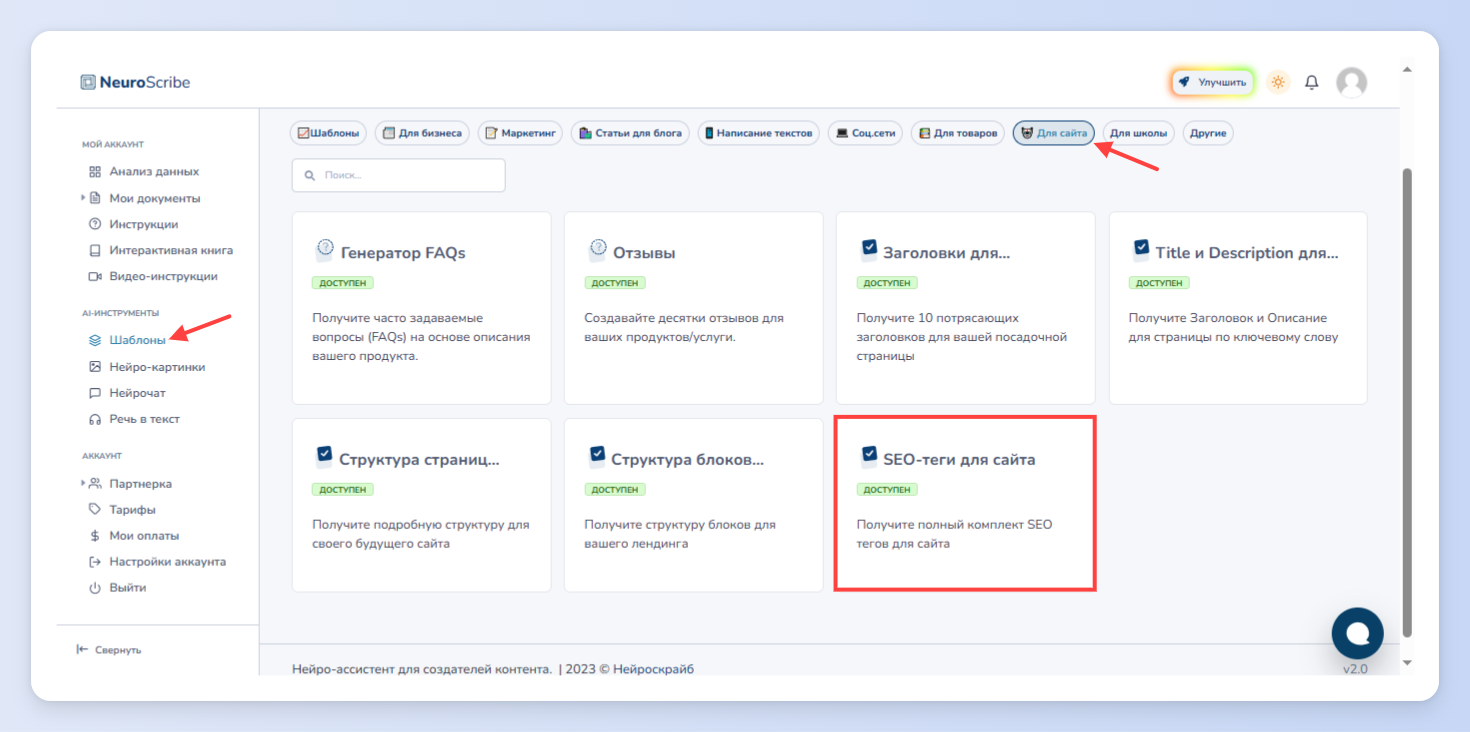This screenshot has height=732, width=1470.
Task: Click the Генератор FAQs question icon
Action: [x=324, y=250]
